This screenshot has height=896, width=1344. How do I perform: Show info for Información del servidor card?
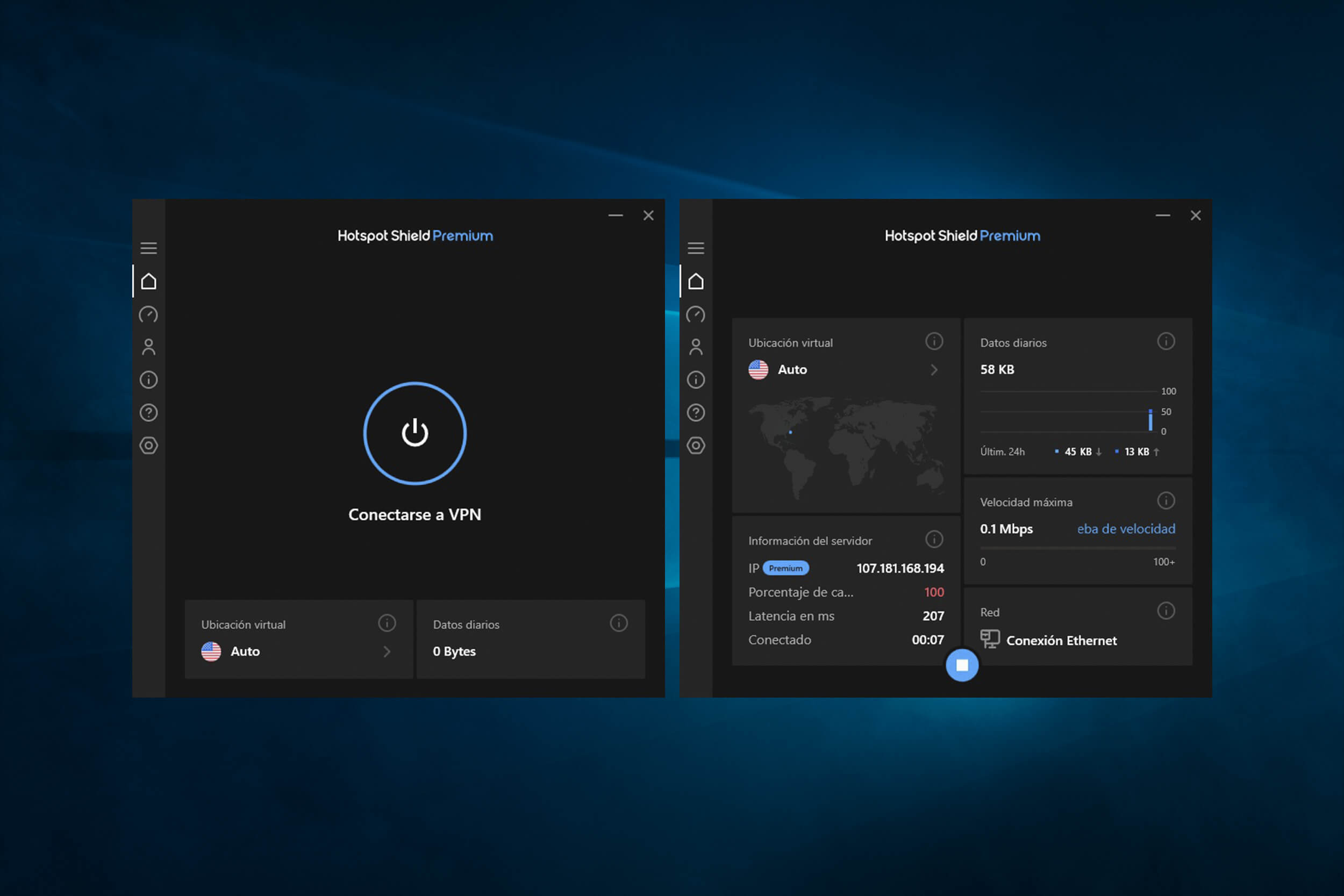(x=934, y=539)
